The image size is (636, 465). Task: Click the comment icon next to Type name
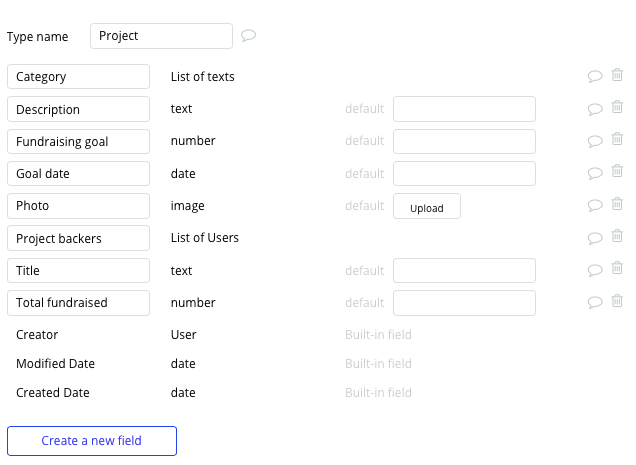[x=248, y=35]
